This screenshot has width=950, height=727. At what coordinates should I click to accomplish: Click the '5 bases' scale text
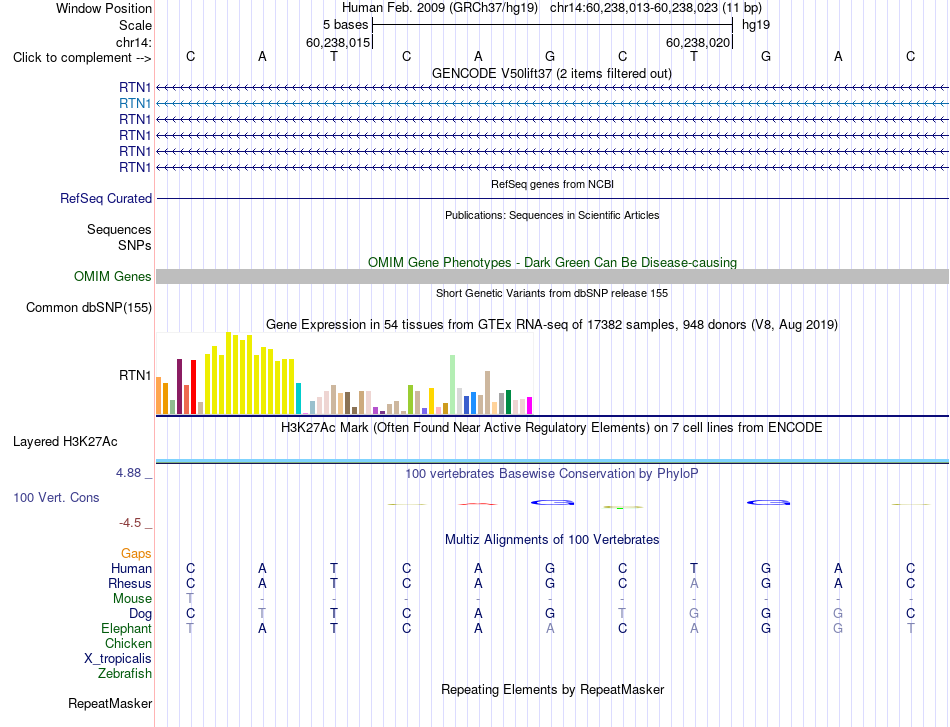point(345,25)
